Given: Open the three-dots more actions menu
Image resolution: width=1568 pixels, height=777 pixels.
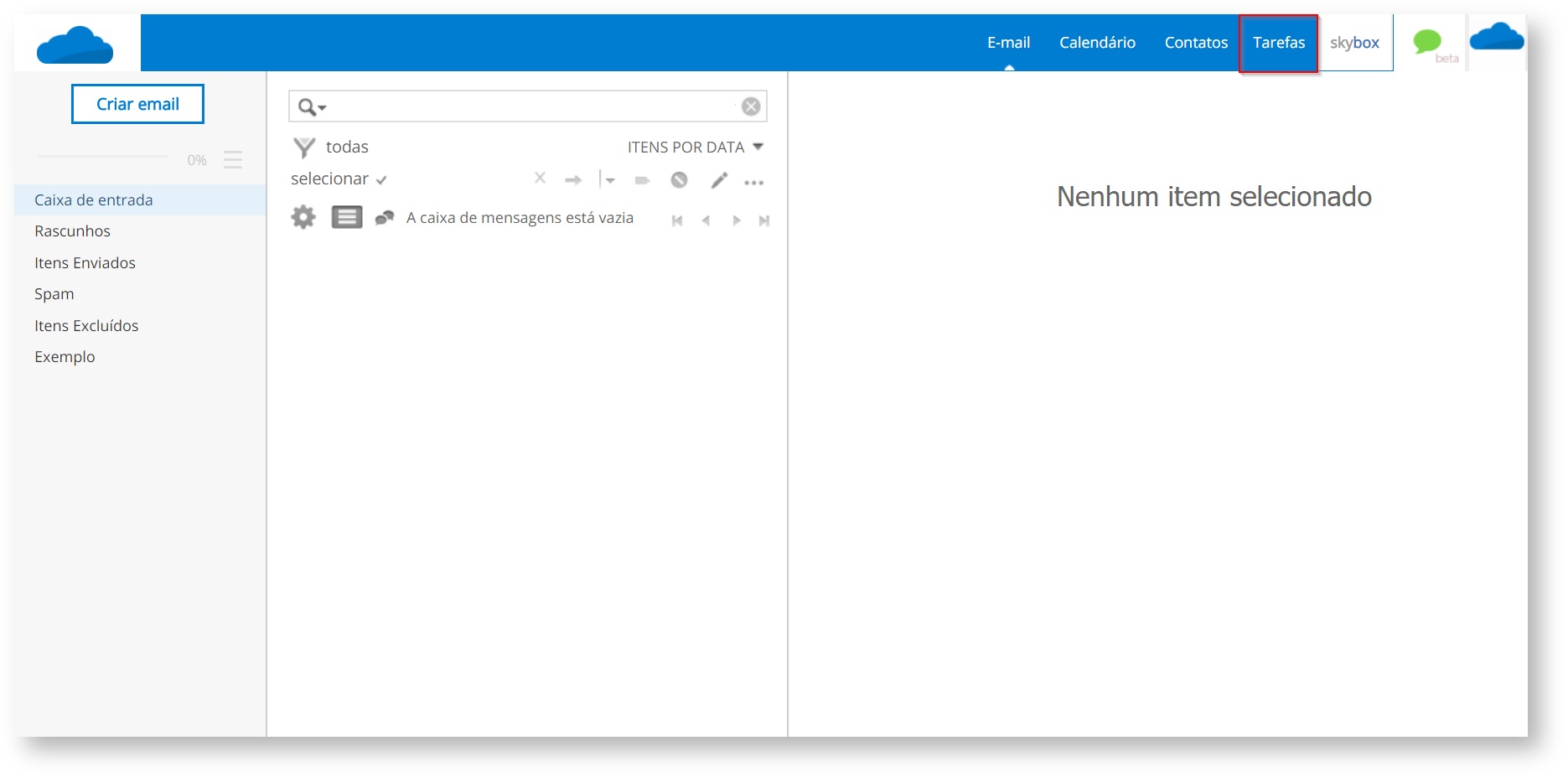Looking at the screenshot, I should coord(753,182).
